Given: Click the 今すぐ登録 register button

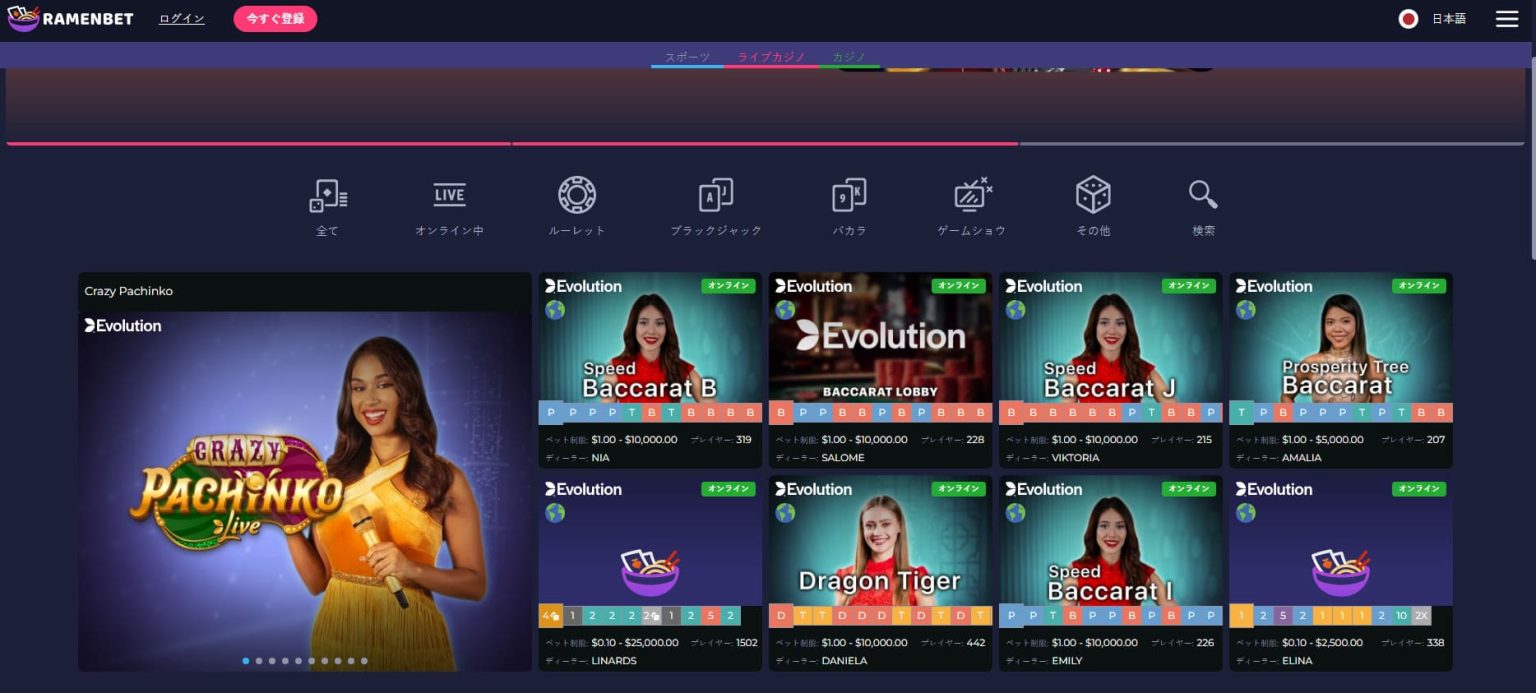Looking at the screenshot, I should click(275, 19).
